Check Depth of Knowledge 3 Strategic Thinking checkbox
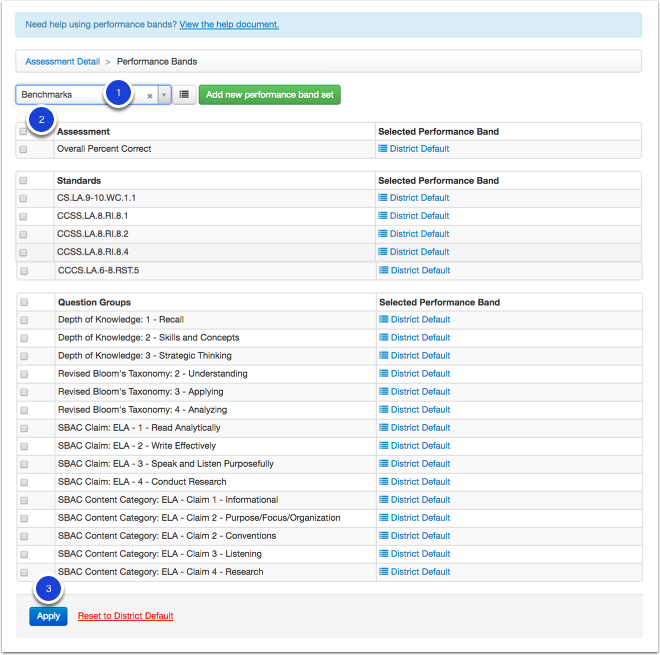The image size is (660, 655). click(24, 357)
